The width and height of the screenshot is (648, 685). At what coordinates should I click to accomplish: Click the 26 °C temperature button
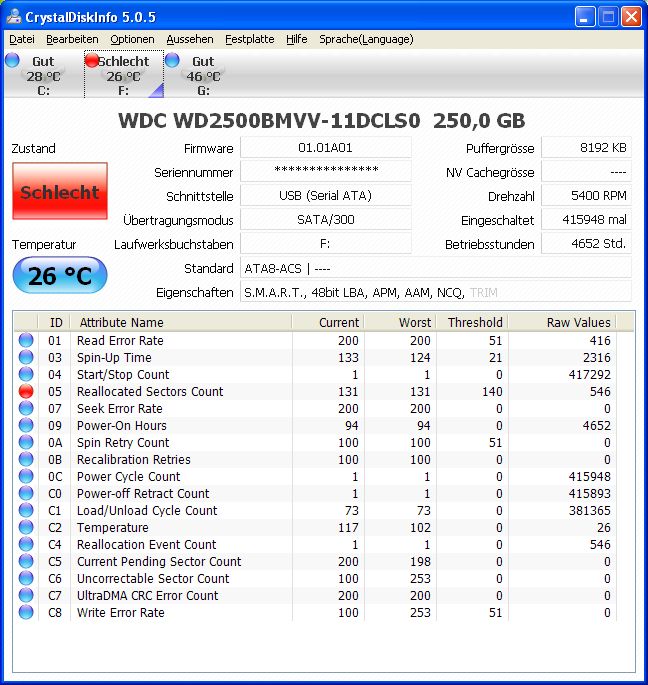[60, 275]
